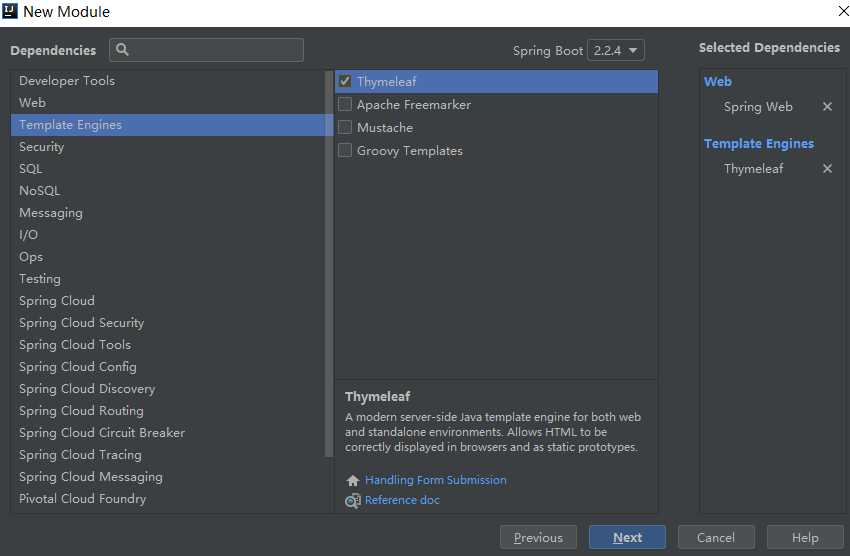
Task: Click the home icon beside Handling Form Submission
Action: pyautogui.click(x=353, y=480)
